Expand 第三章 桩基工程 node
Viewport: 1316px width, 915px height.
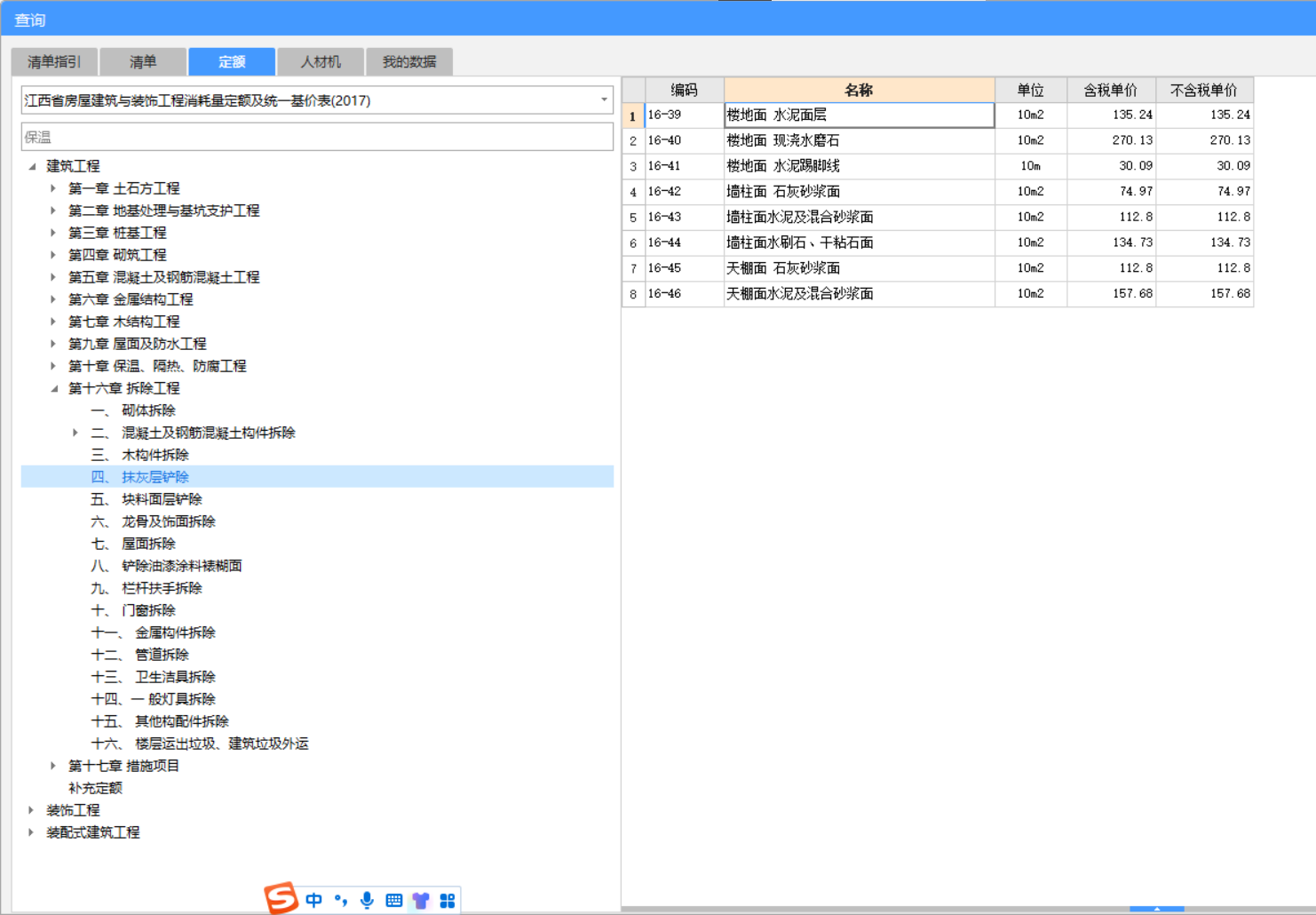coord(53,233)
